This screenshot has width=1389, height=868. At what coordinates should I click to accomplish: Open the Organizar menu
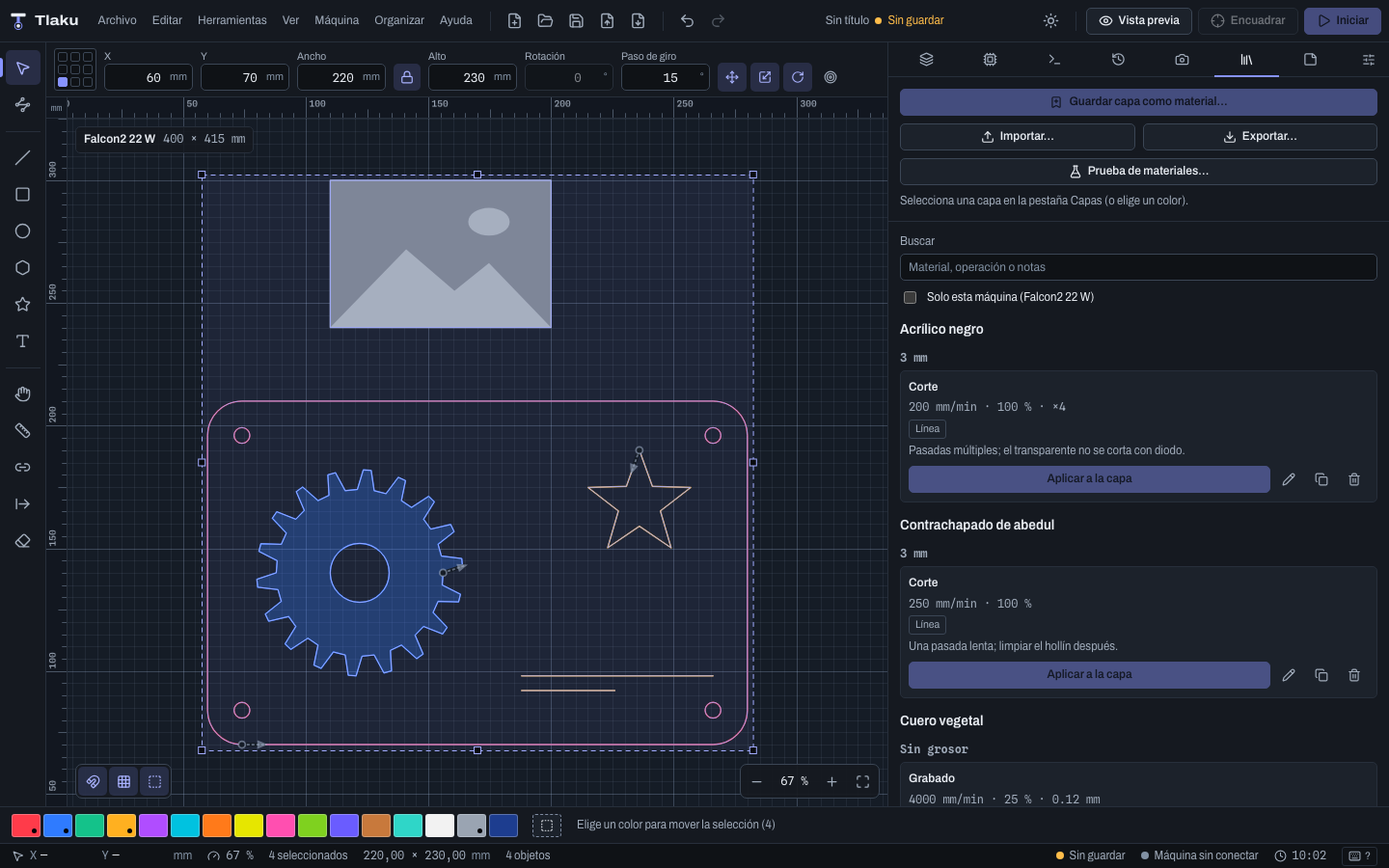[x=399, y=20]
